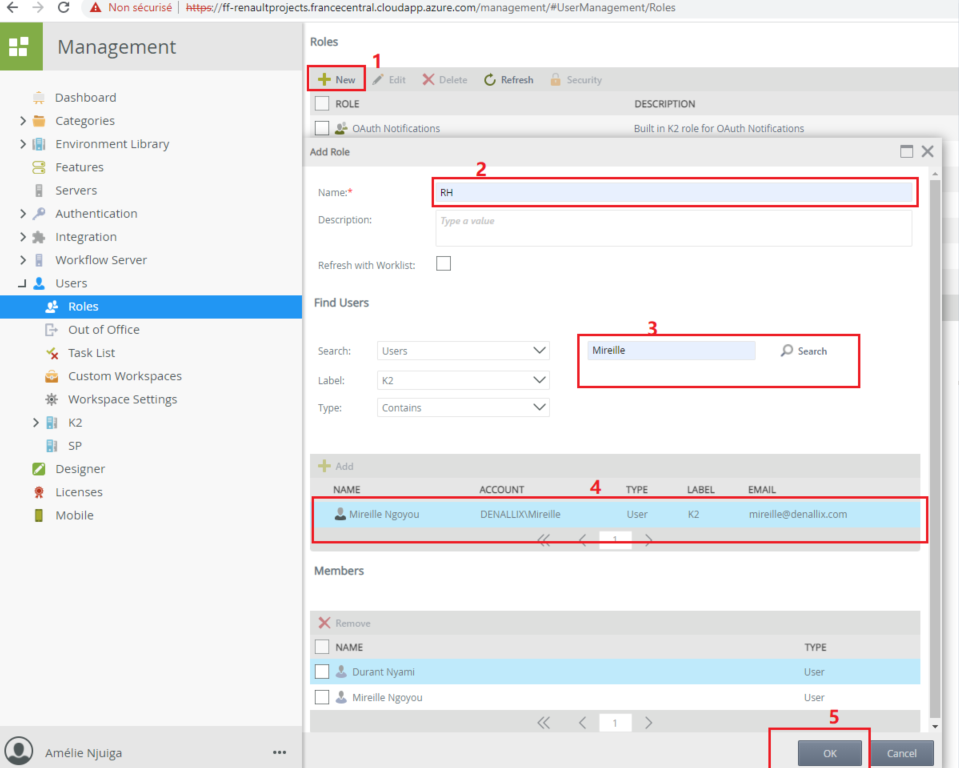Click the New role plus icon
Viewport: 959px width, 768px height.
tap(324, 80)
